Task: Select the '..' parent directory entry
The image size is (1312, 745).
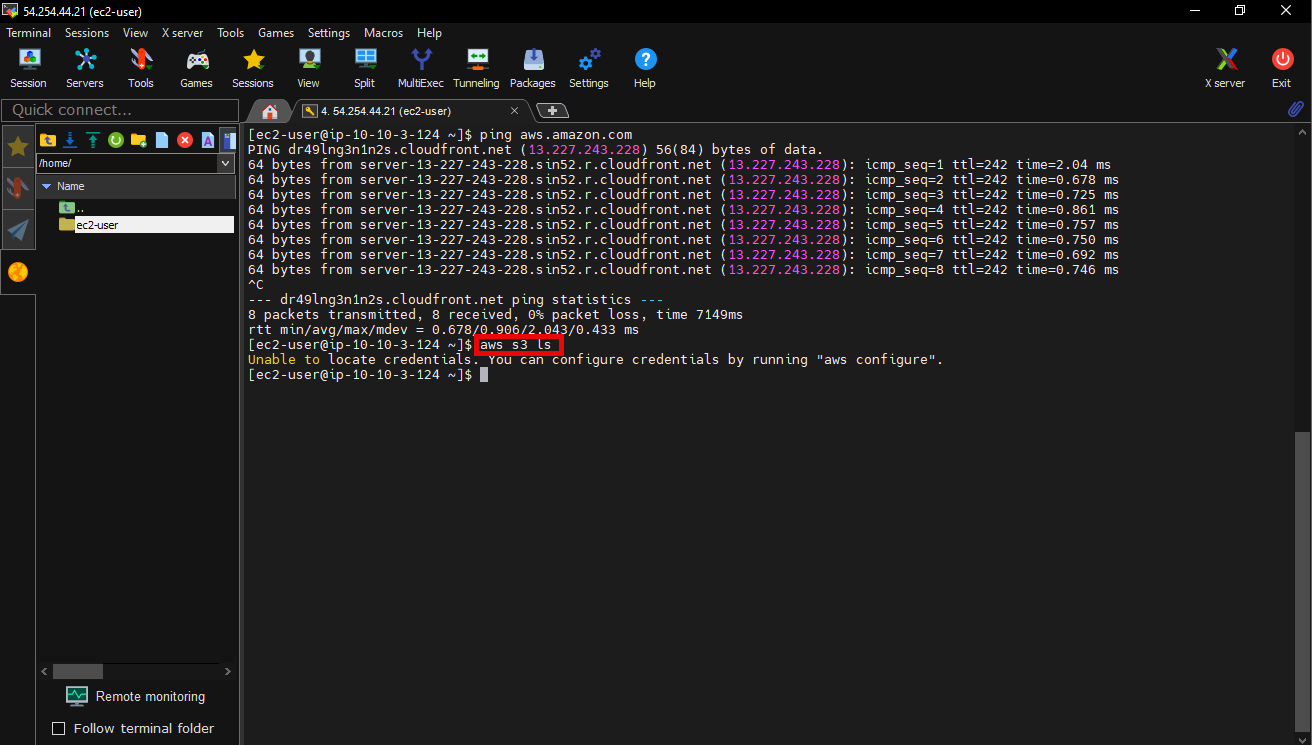Action: tap(72, 207)
